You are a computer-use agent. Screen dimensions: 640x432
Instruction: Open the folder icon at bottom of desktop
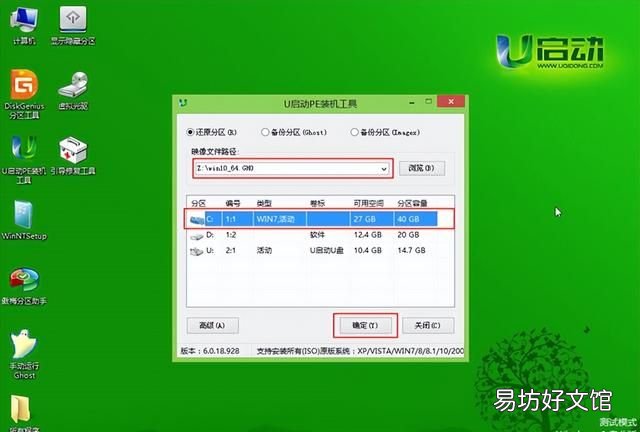tap(20, 409)
